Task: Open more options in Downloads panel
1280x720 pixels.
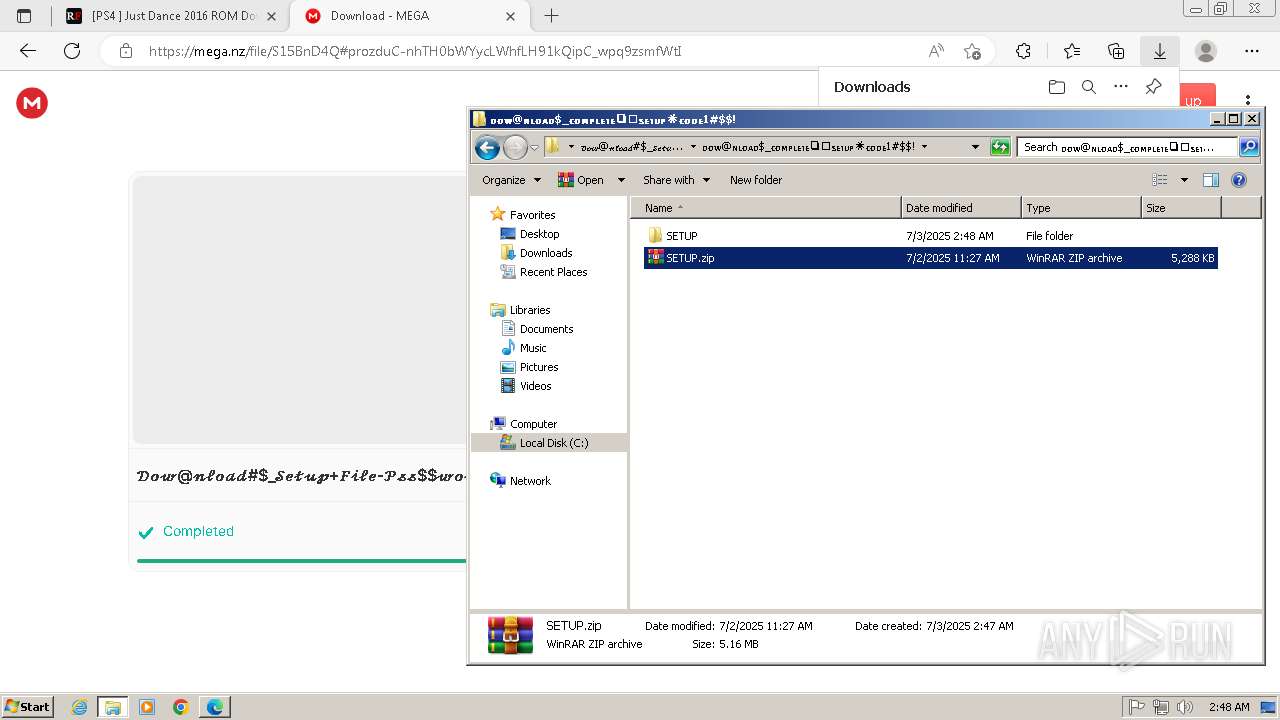Action: 1121,87
